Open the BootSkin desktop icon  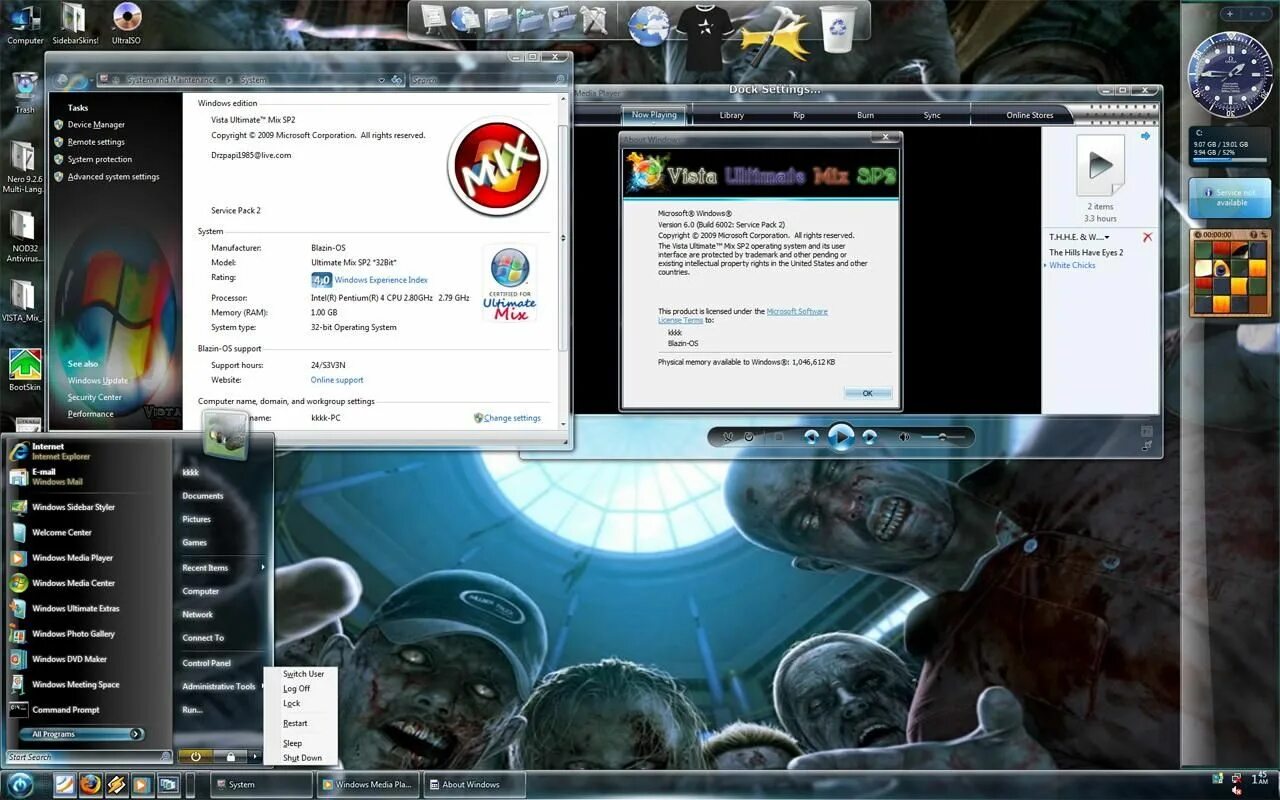(25, 370)
